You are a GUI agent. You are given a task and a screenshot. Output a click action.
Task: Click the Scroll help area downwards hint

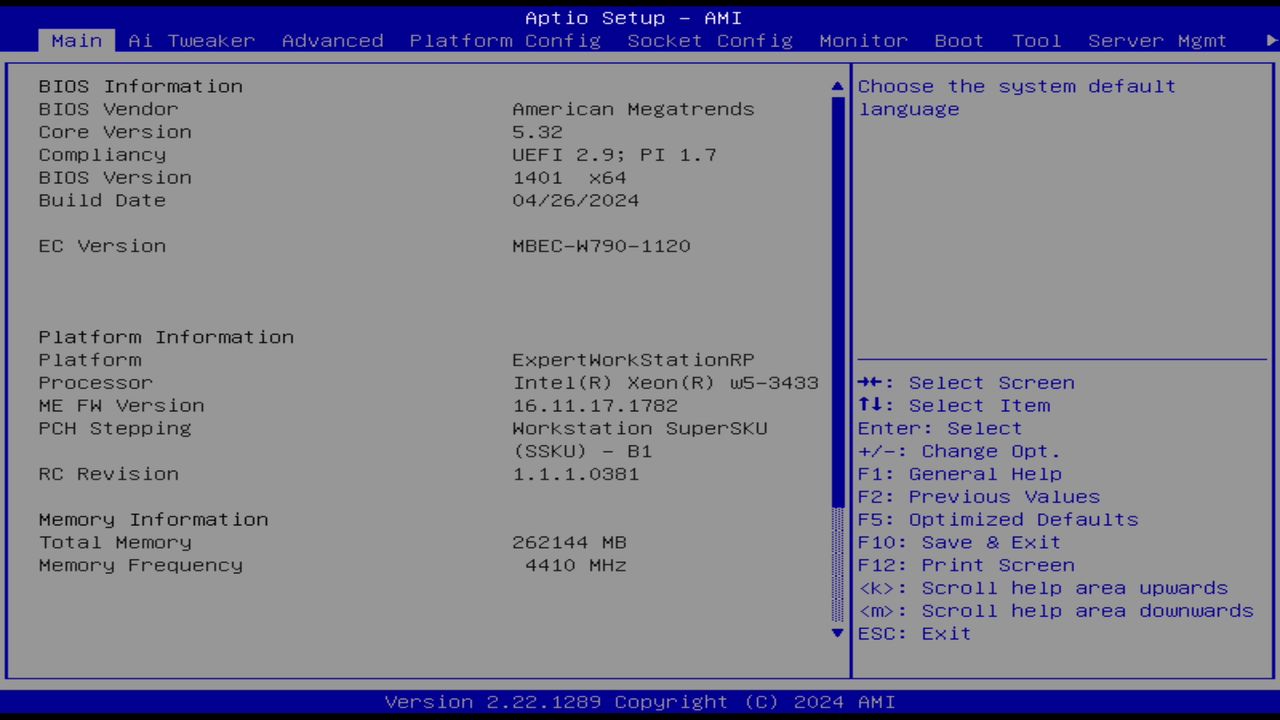point(1056,611)
